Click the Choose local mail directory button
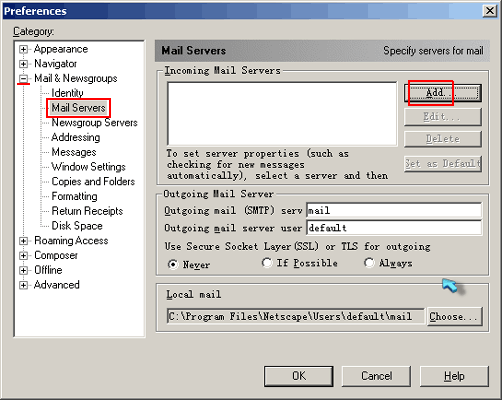The height and width of the screenshot is (400, 502). (454, 316)
